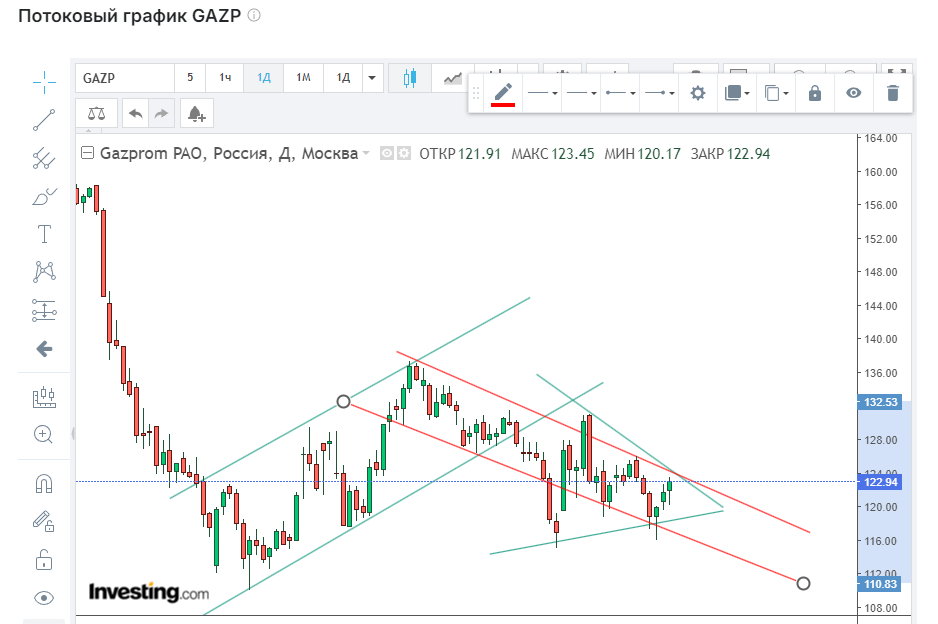Open the right arrow end dropdown
The width and height of the screenshot is (938, 624).
point(659,93)
